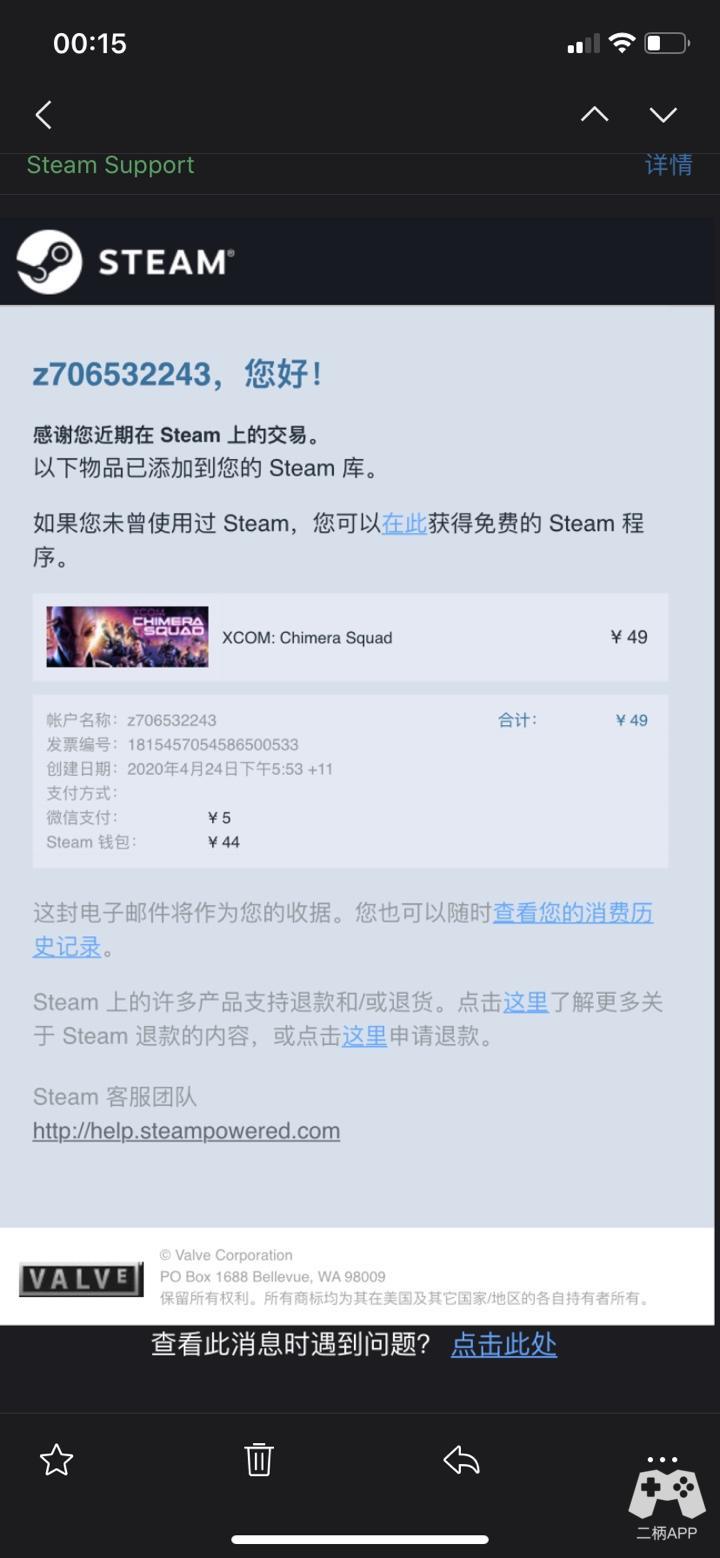Tap the battery indicator in status bar
720x1558 pixels.
(667, 43)
